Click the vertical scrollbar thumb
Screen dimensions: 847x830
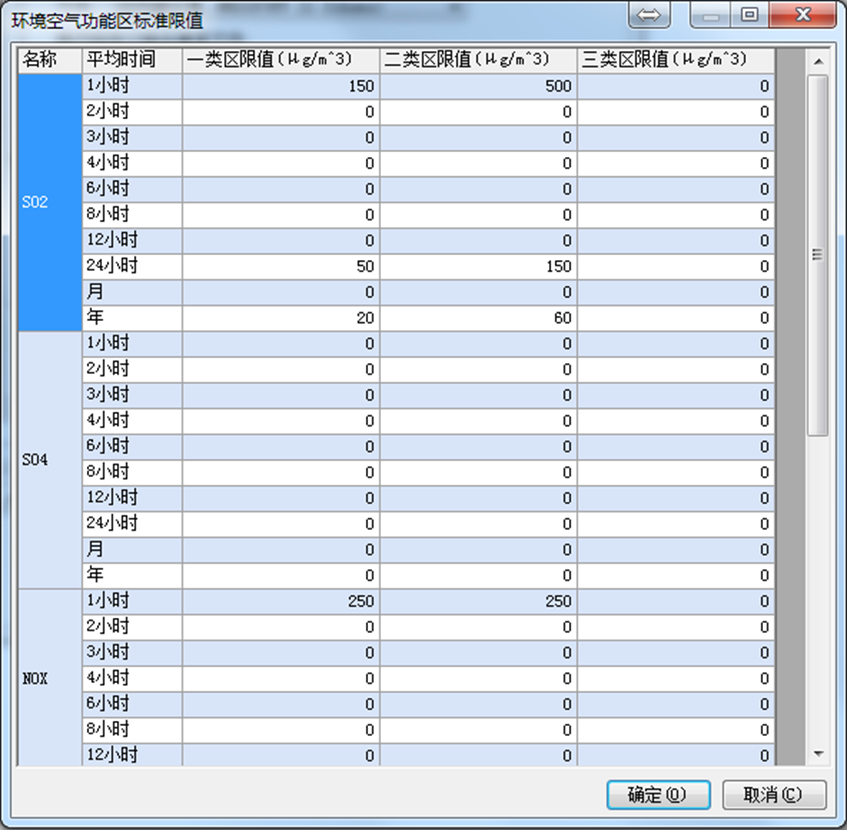(818, 255)
